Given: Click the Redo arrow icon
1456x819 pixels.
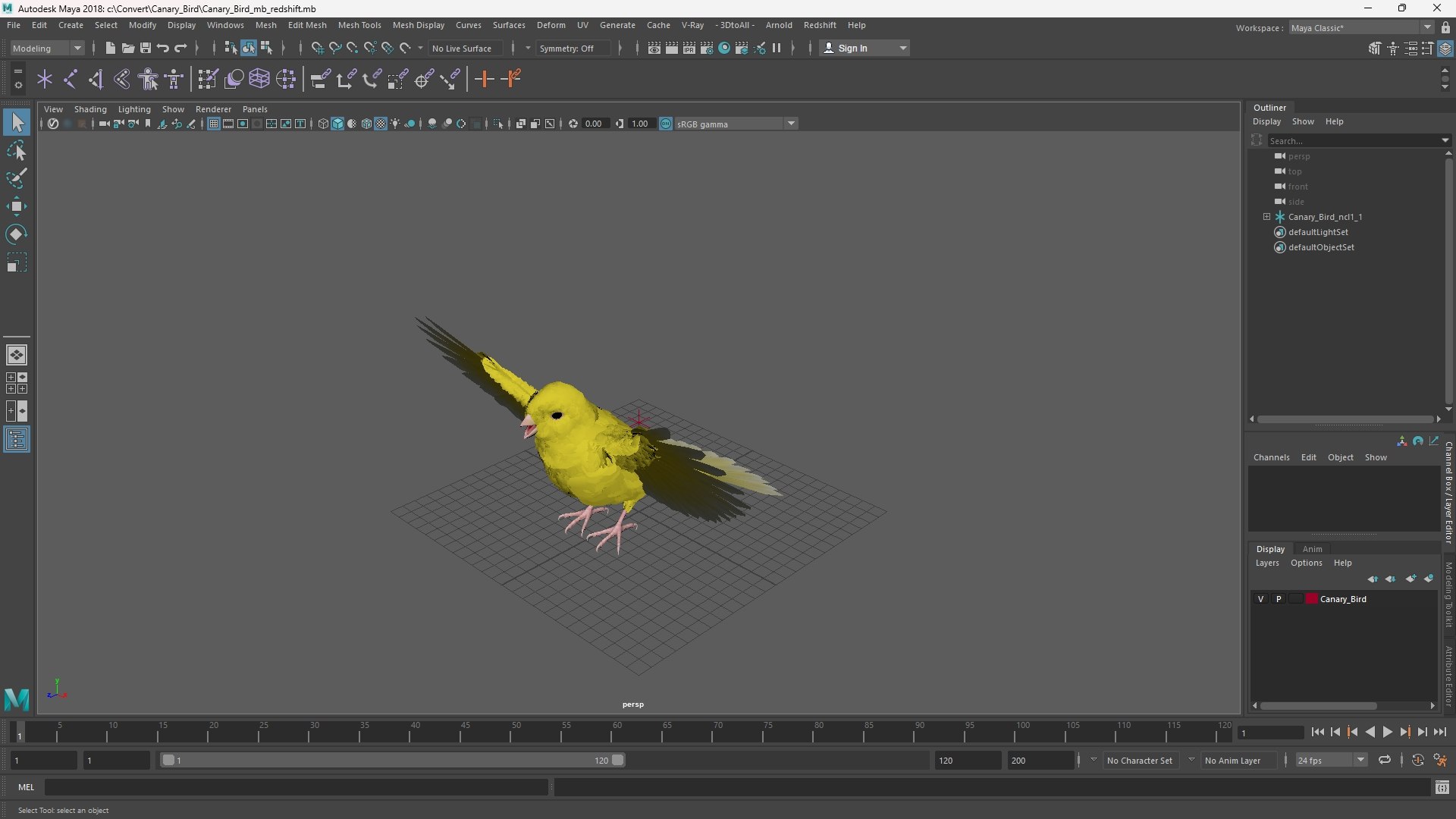Looking at the screenshot, I should (180, 48).
